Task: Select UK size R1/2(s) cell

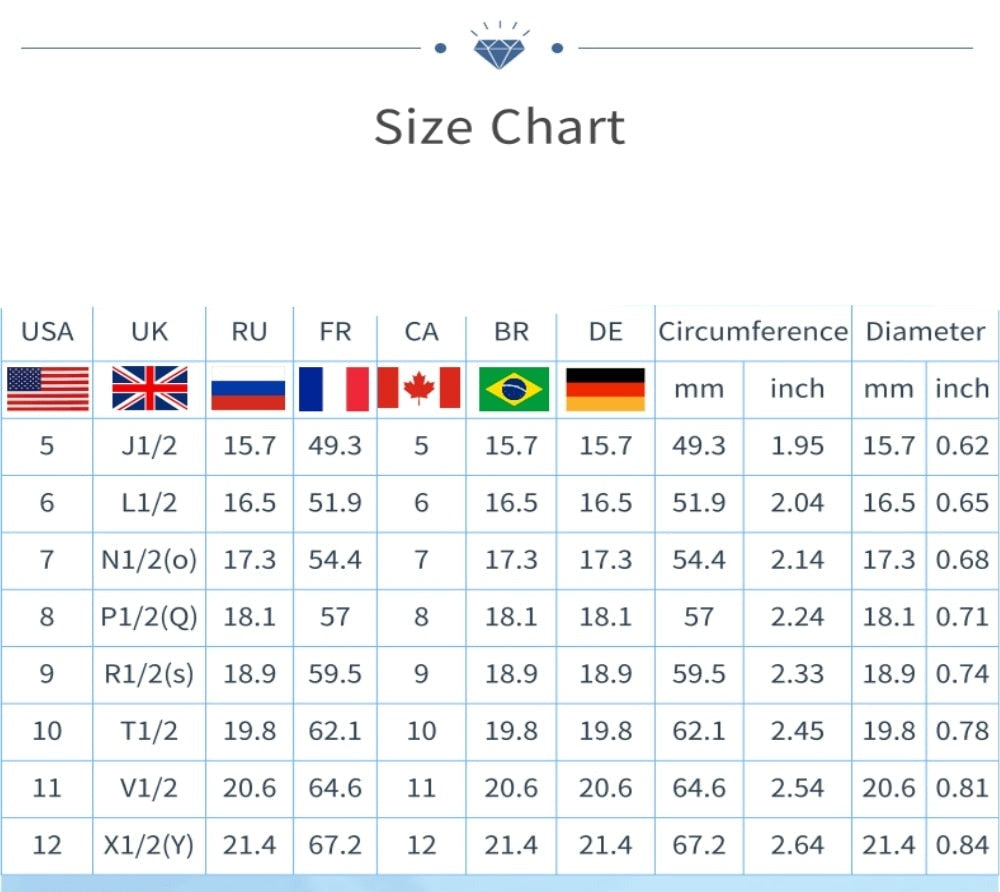Action: pyautogui.click(x=149, y=674)
